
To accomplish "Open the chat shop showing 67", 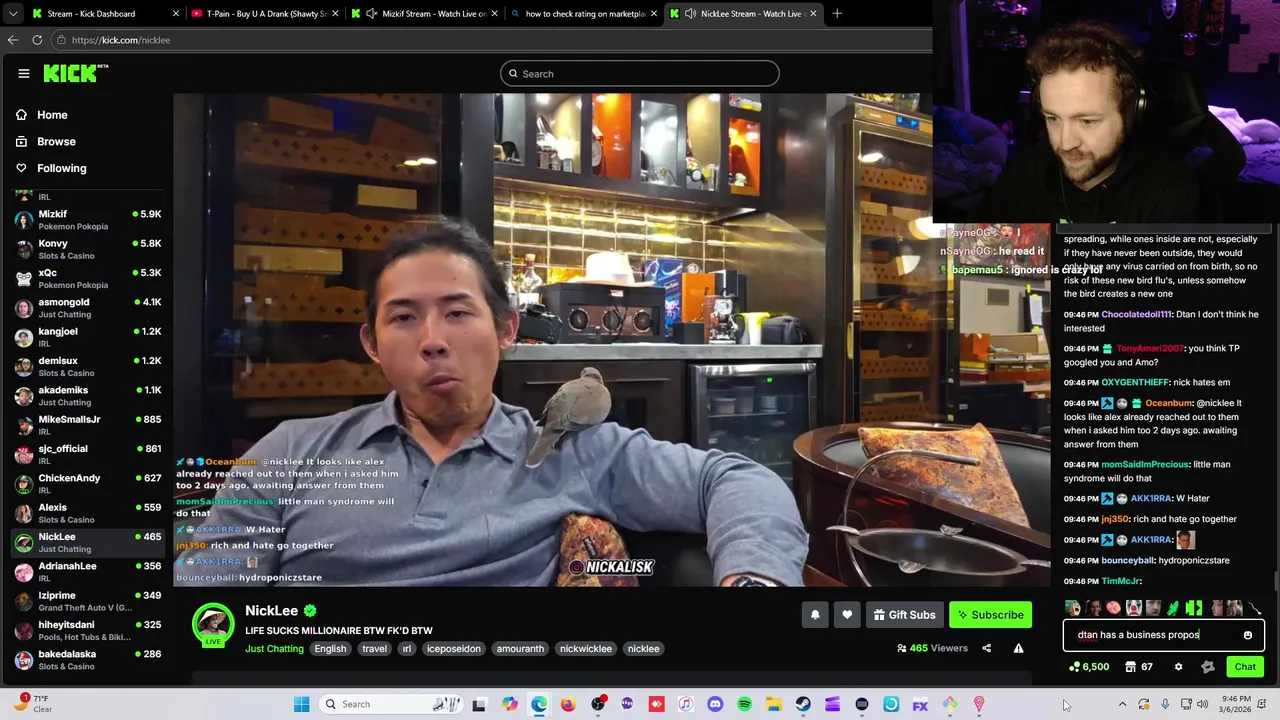I will pos(1138,667).
